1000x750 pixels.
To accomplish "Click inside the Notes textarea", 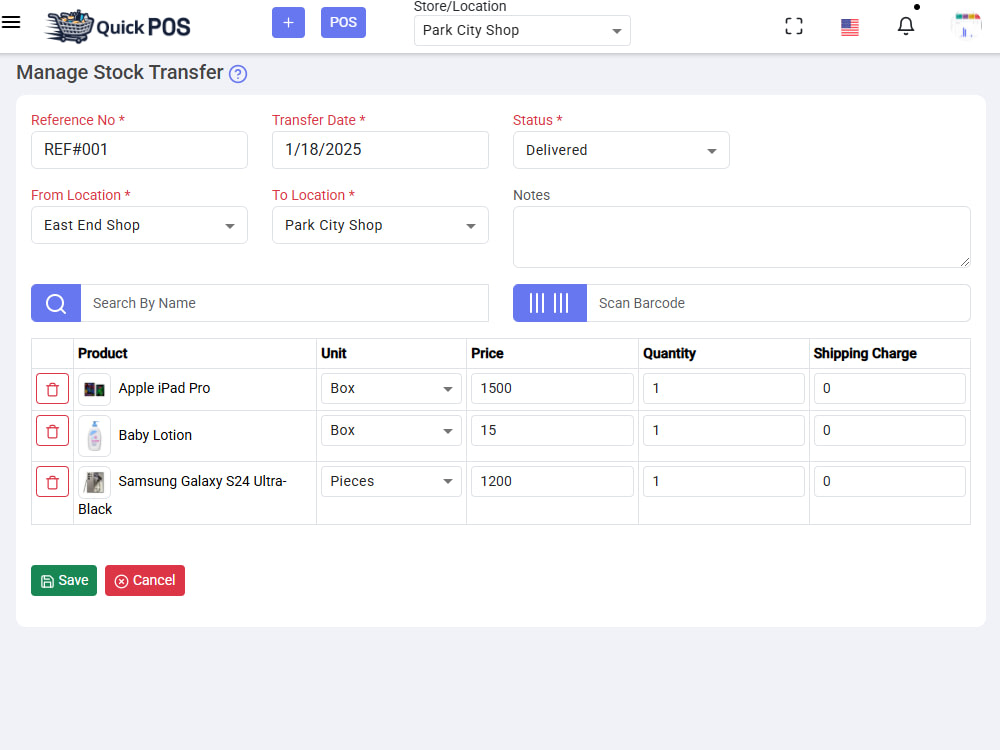I will pos(742,237).
